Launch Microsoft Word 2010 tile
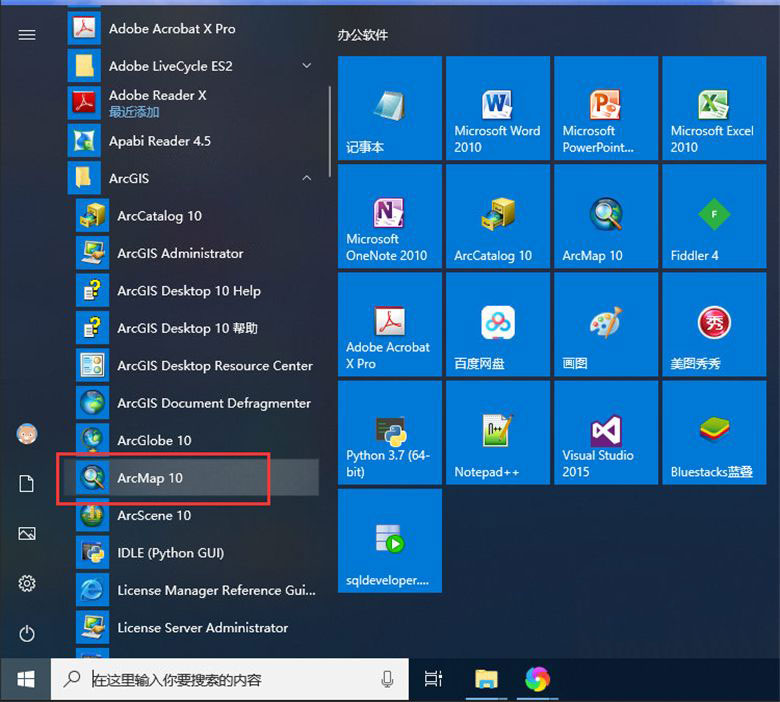 [x=498, y=108]
